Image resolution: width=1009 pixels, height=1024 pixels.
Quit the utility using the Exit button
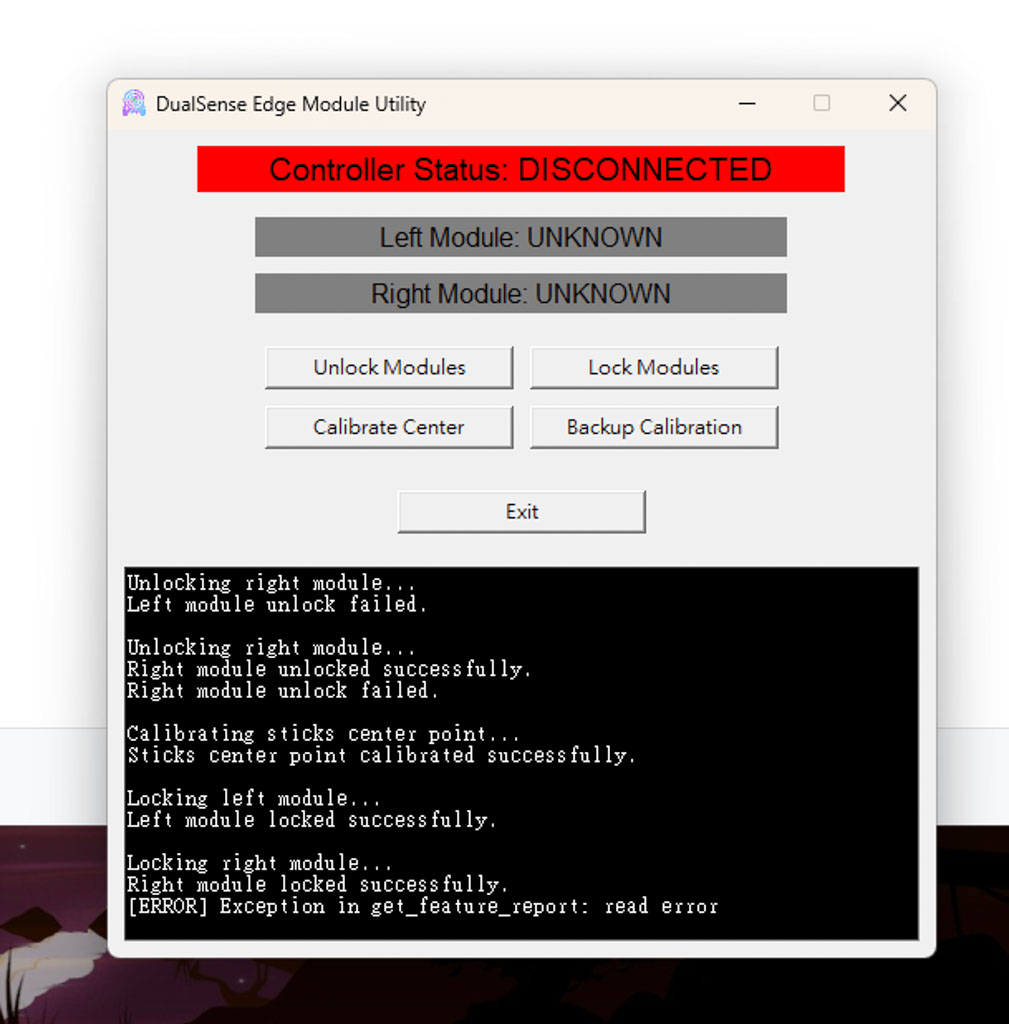tap(521, 512)
